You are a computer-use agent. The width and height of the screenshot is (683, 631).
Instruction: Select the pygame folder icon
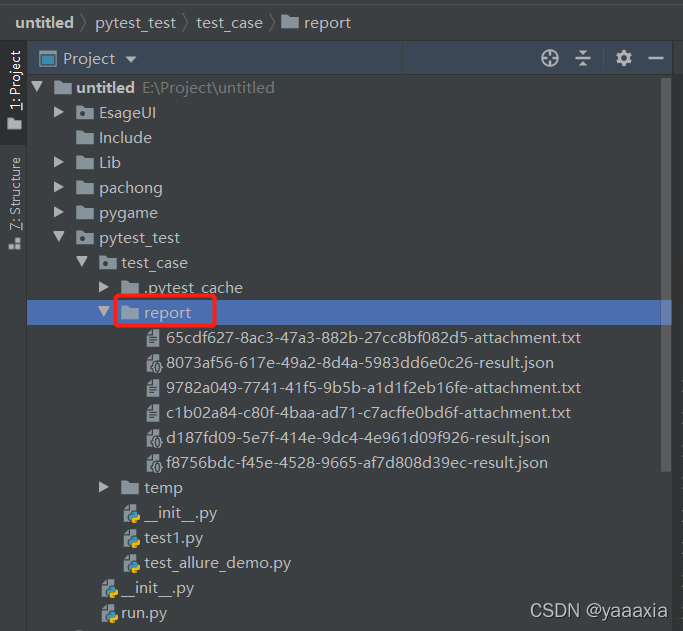[x=85, y=213]
